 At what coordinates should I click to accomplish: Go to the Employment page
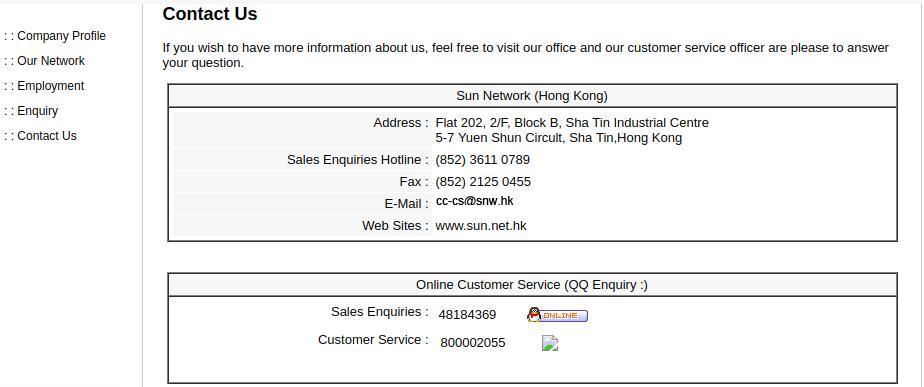(44, 86)
